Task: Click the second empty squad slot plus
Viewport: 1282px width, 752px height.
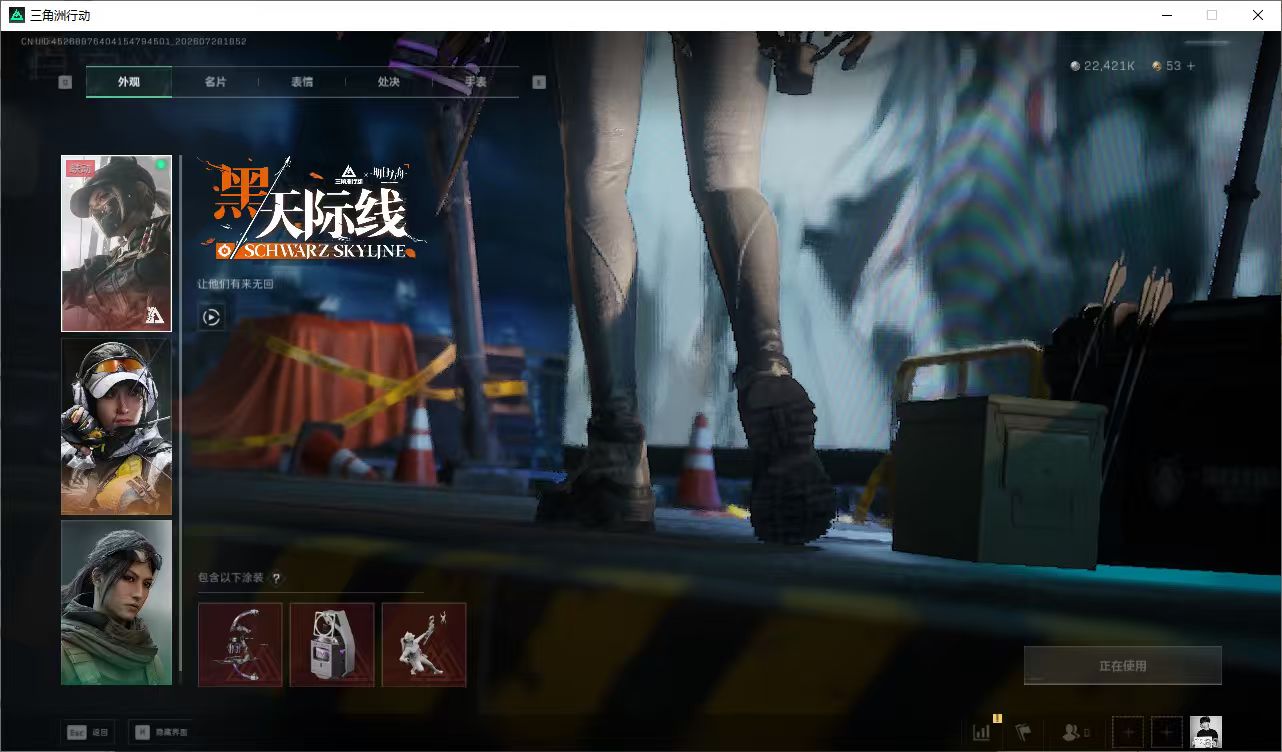Action: click(1166, 732)
